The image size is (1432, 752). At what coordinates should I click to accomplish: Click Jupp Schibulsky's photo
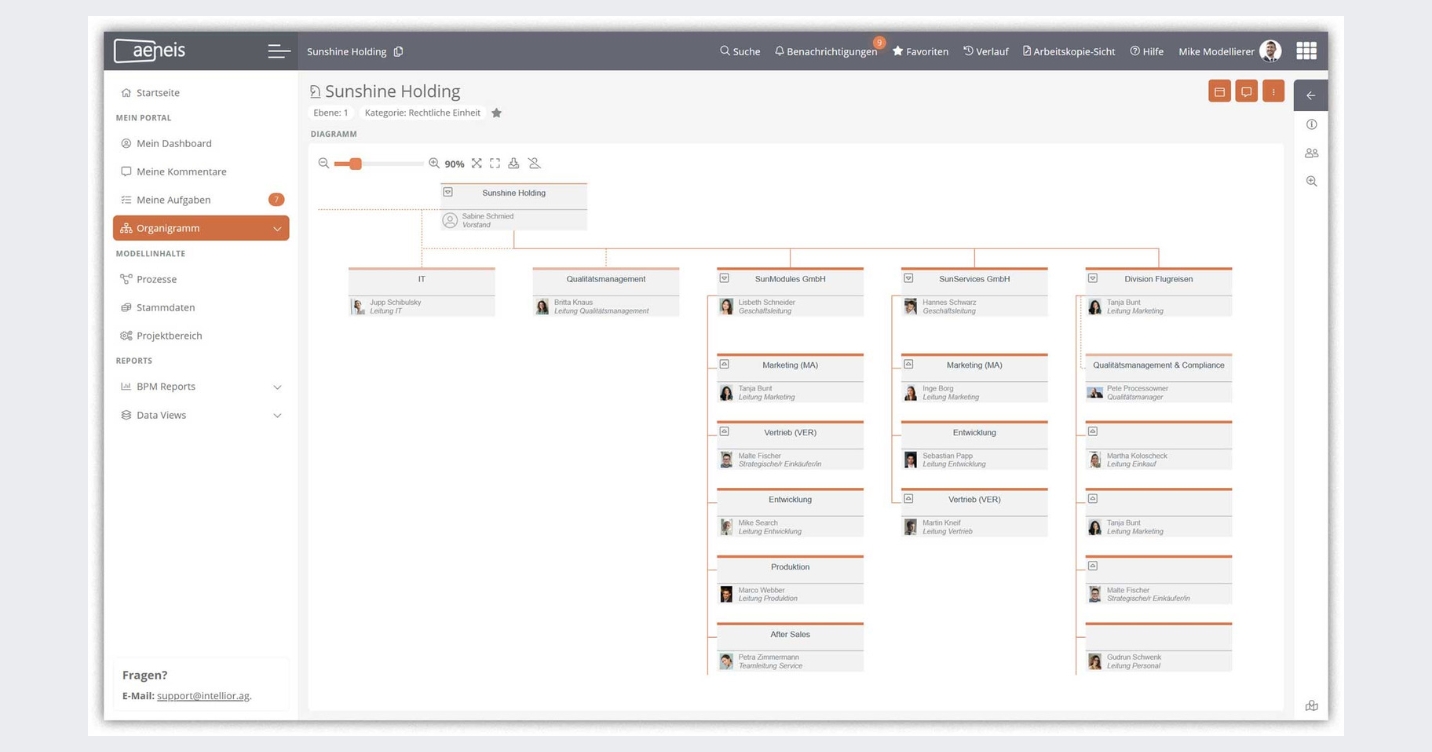point(358,307)
